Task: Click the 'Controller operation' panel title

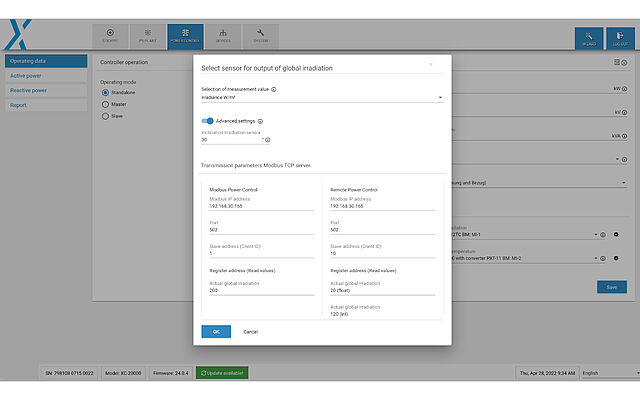Action: click(124, 62)
